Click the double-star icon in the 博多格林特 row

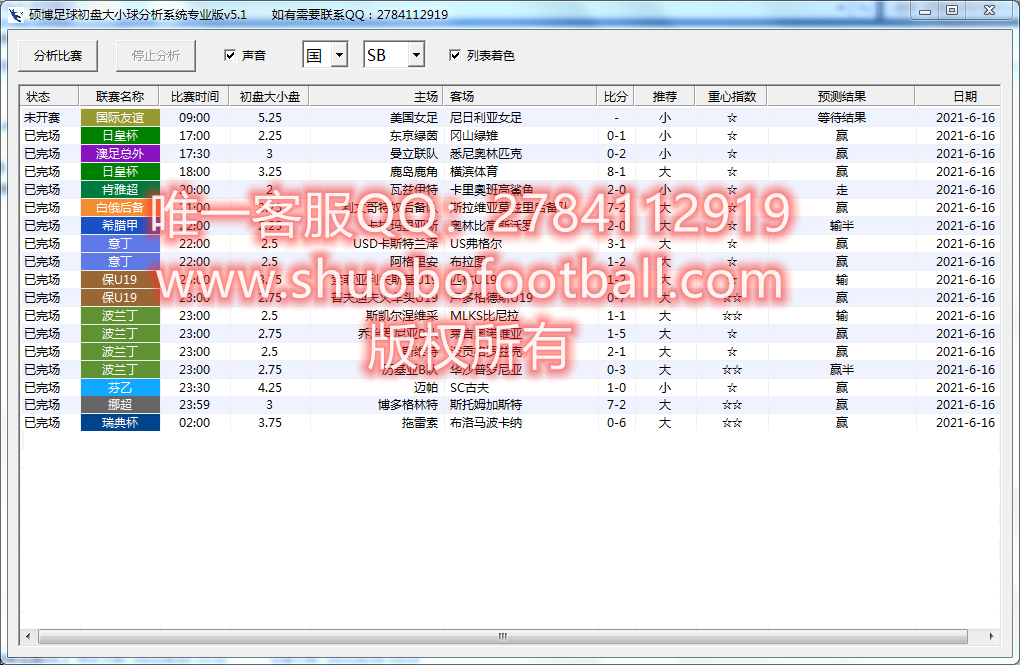point(732,406)
